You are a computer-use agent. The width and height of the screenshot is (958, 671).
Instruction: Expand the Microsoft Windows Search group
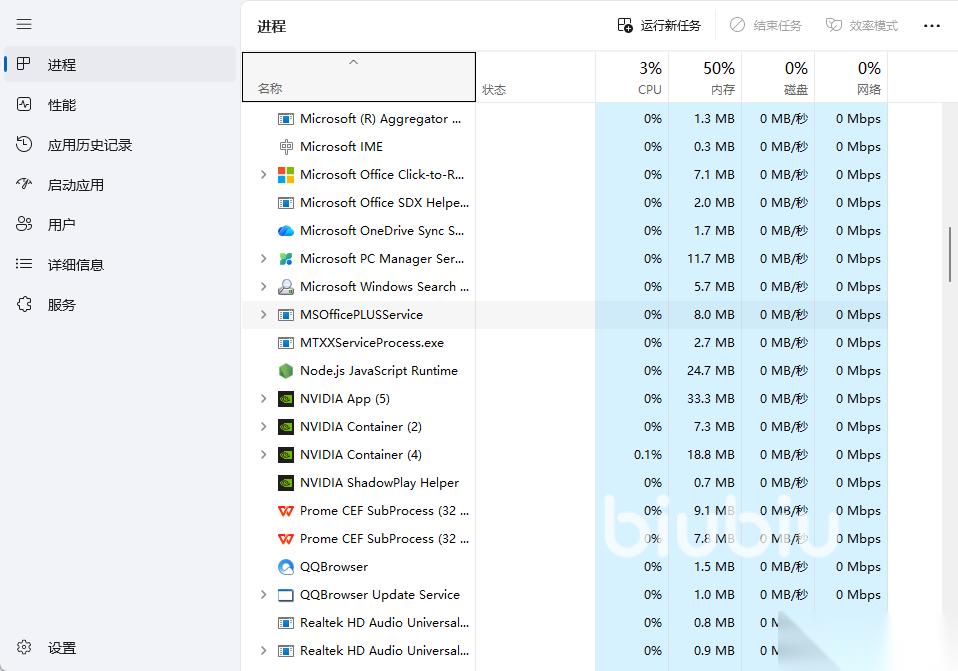[x=263, y=287]
